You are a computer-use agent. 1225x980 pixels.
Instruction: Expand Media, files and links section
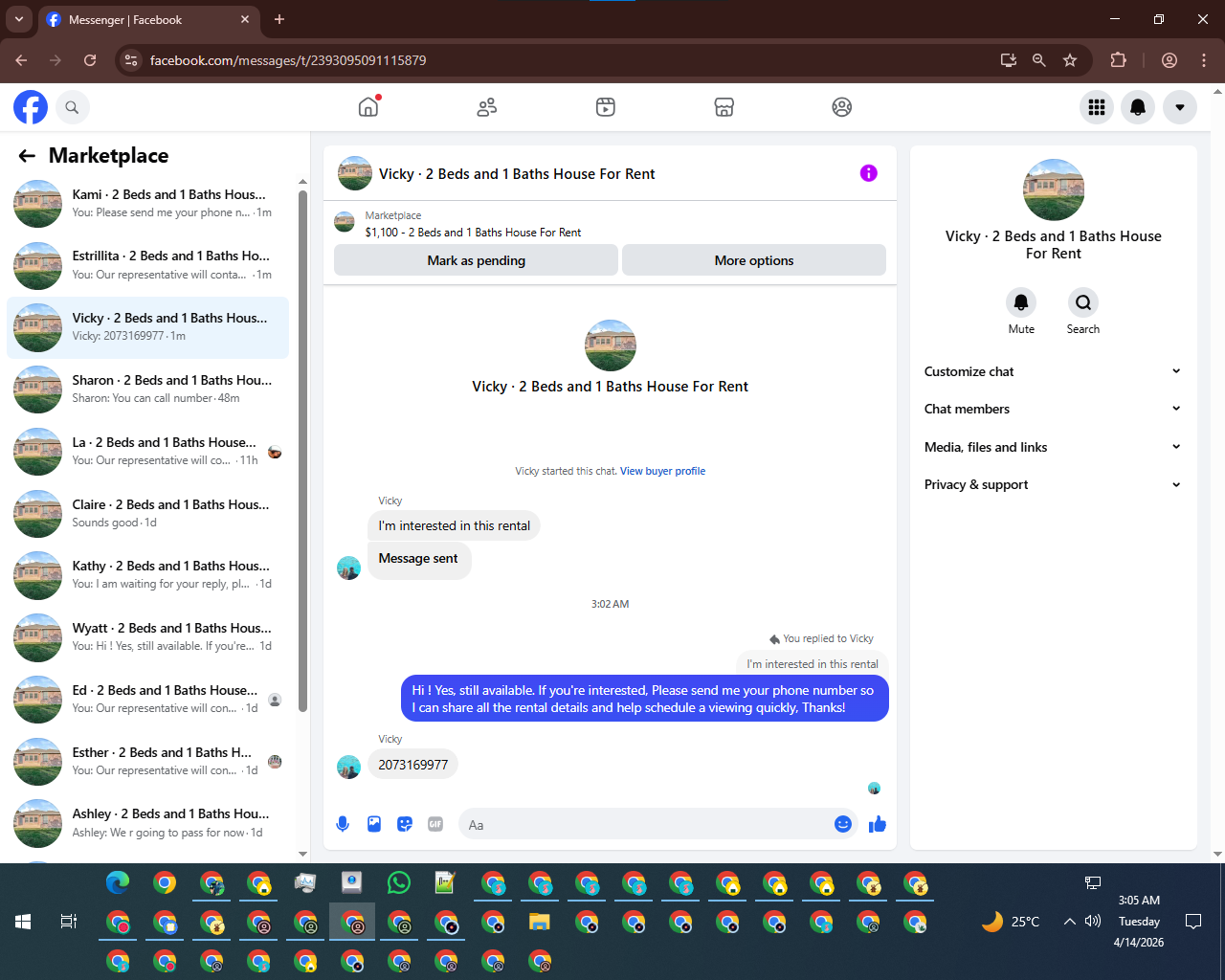tap(1053, 447)
